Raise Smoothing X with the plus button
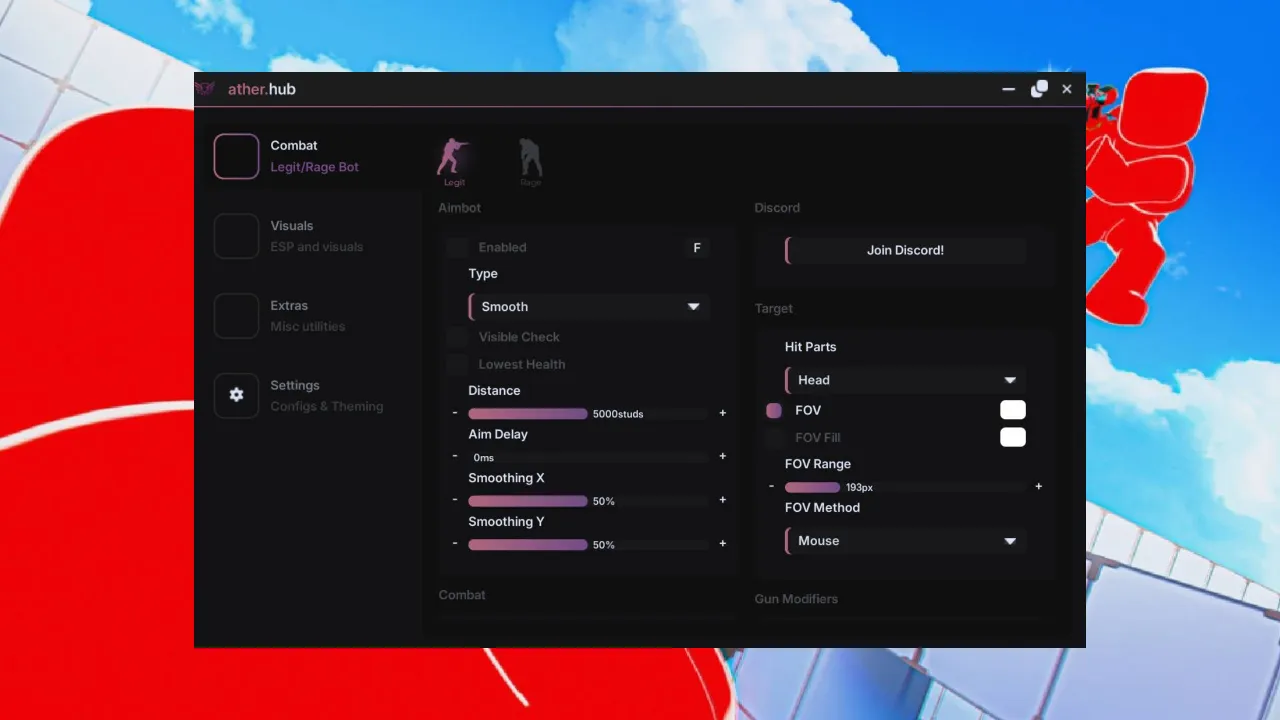Viewport: 1280px width, 720px height. click(723, 500)
